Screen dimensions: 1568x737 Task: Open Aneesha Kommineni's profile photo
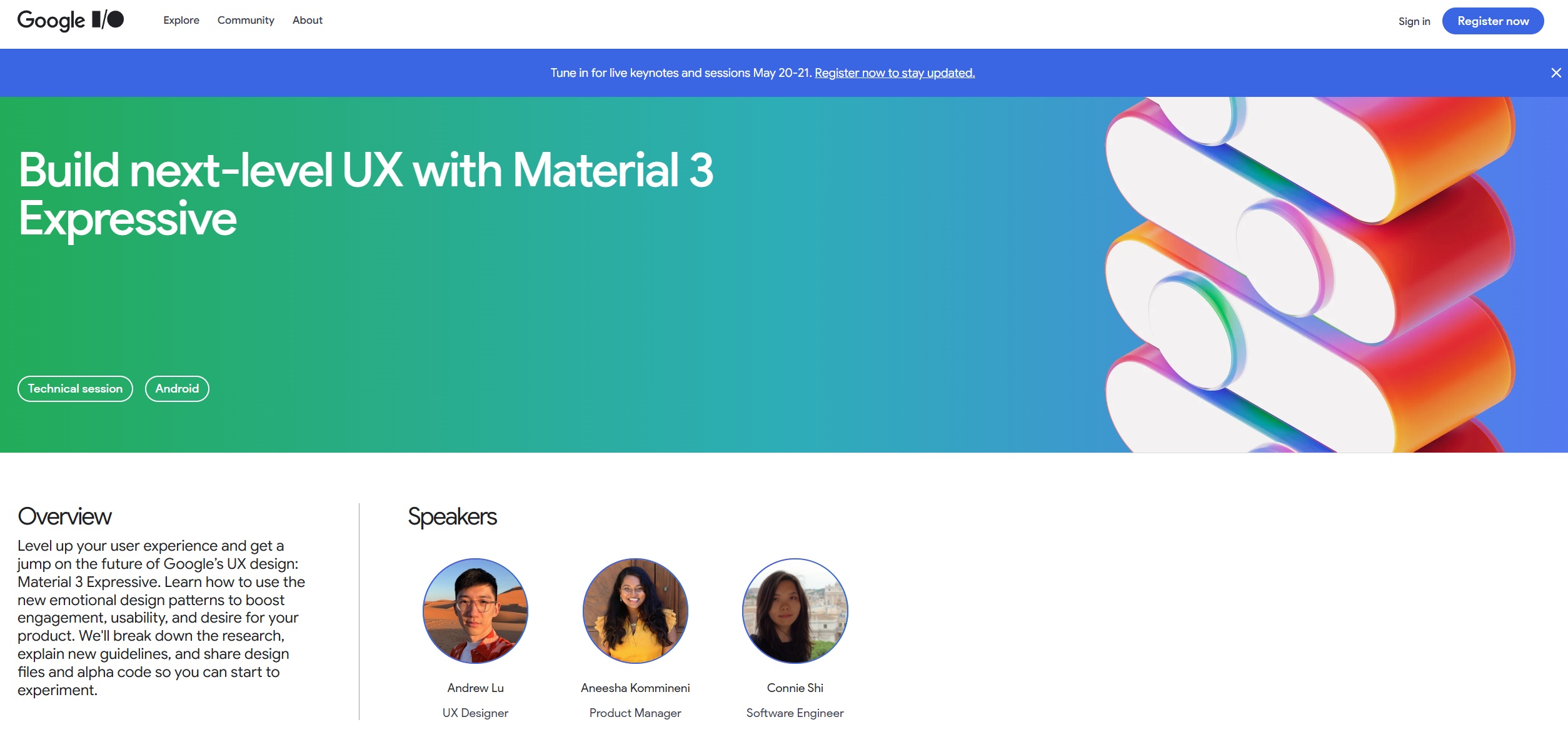pyautogui.click(x=635, y=611)
